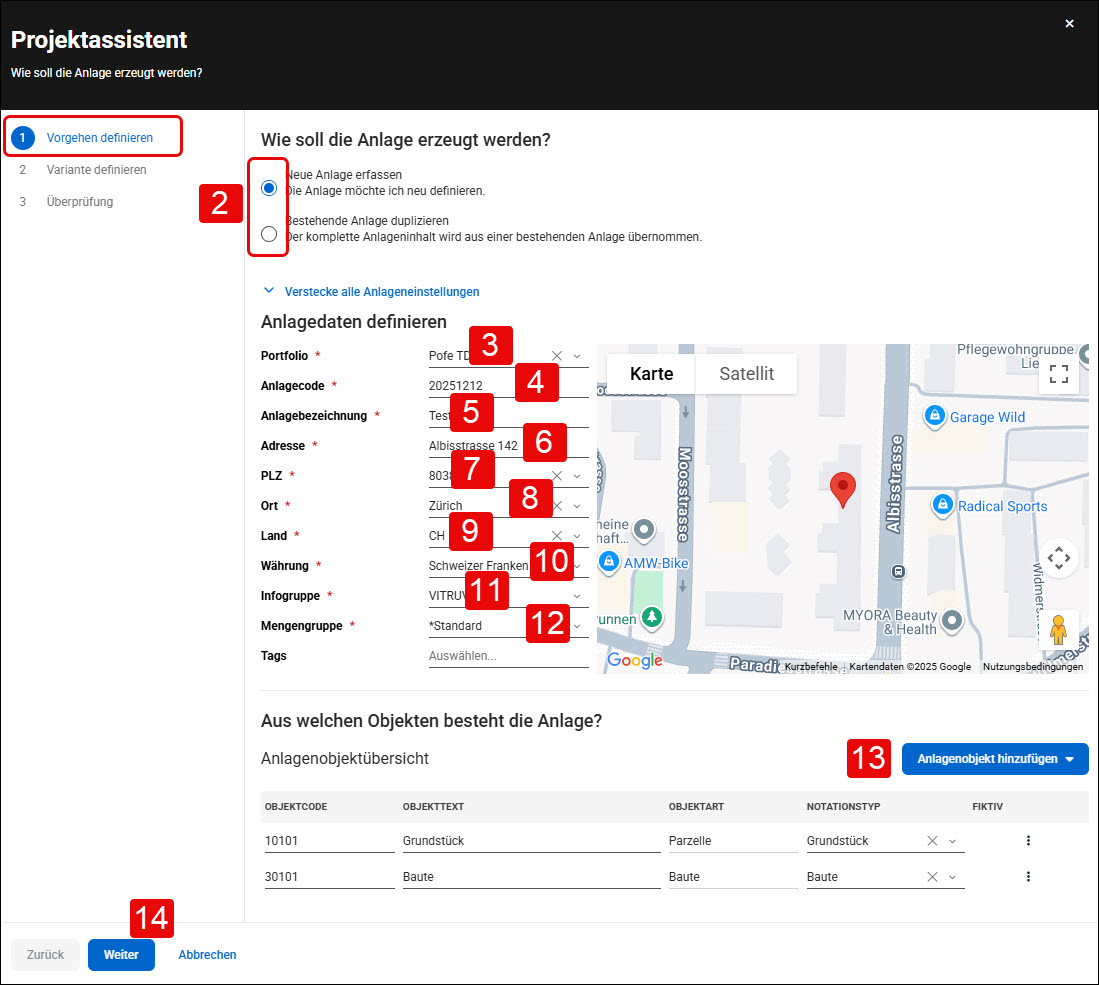The image size is (1099, 985).
Task: Open fullscreen view of the map
Action: click(x=1058, y=374)
